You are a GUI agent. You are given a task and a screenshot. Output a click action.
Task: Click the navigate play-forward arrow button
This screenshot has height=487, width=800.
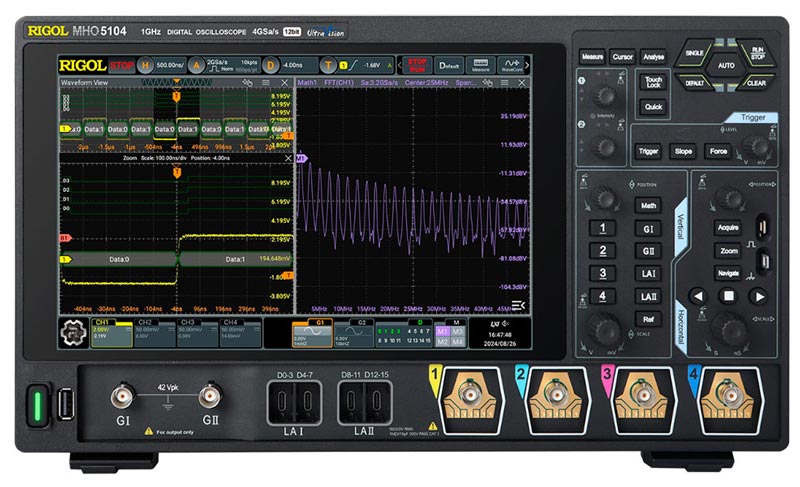point(759,296)
